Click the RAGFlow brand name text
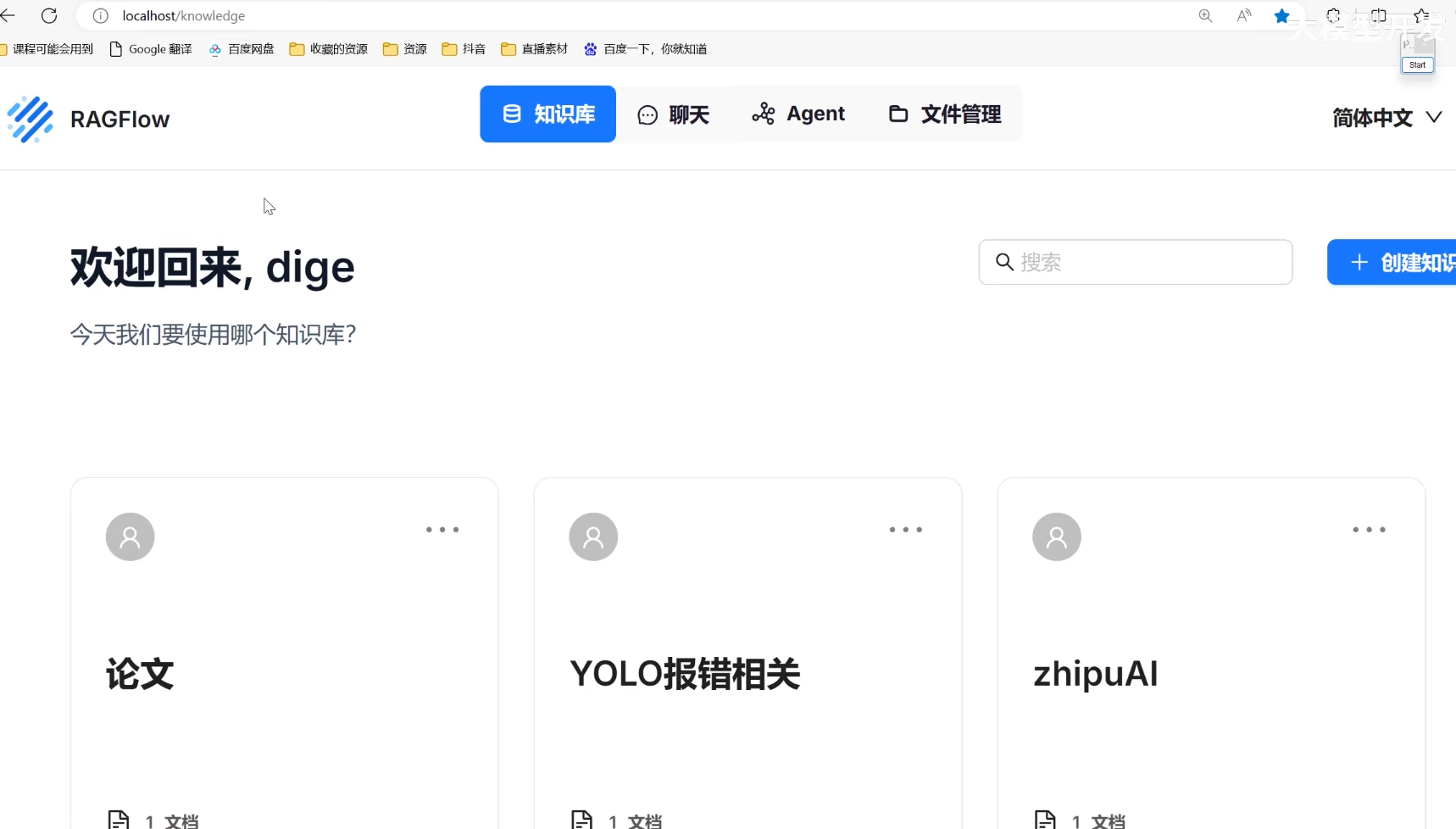This screenshot has height=829, width=1456. (120, 120)
